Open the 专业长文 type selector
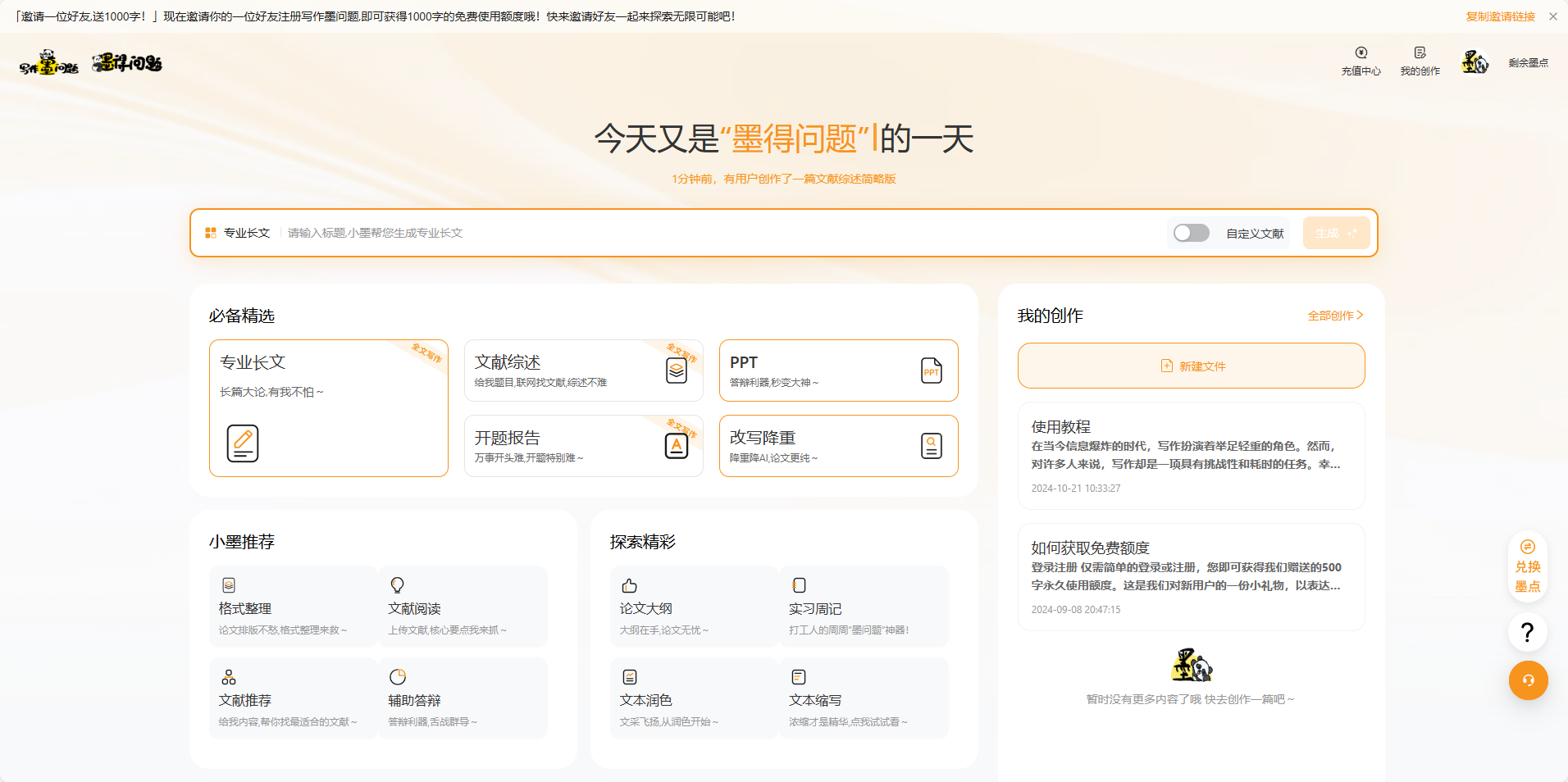 click(238, 233)
